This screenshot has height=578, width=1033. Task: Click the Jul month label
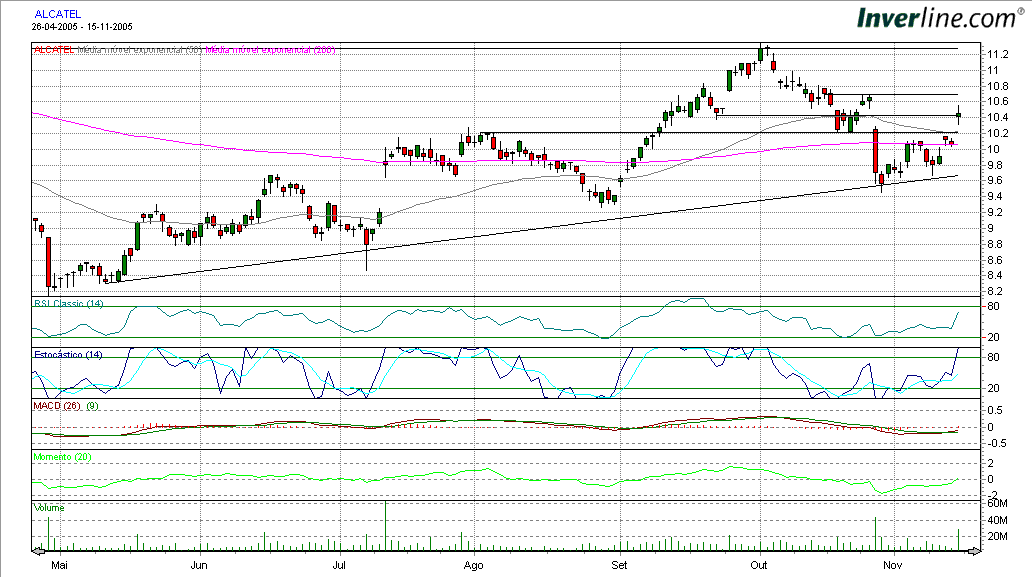click(340, 564)
